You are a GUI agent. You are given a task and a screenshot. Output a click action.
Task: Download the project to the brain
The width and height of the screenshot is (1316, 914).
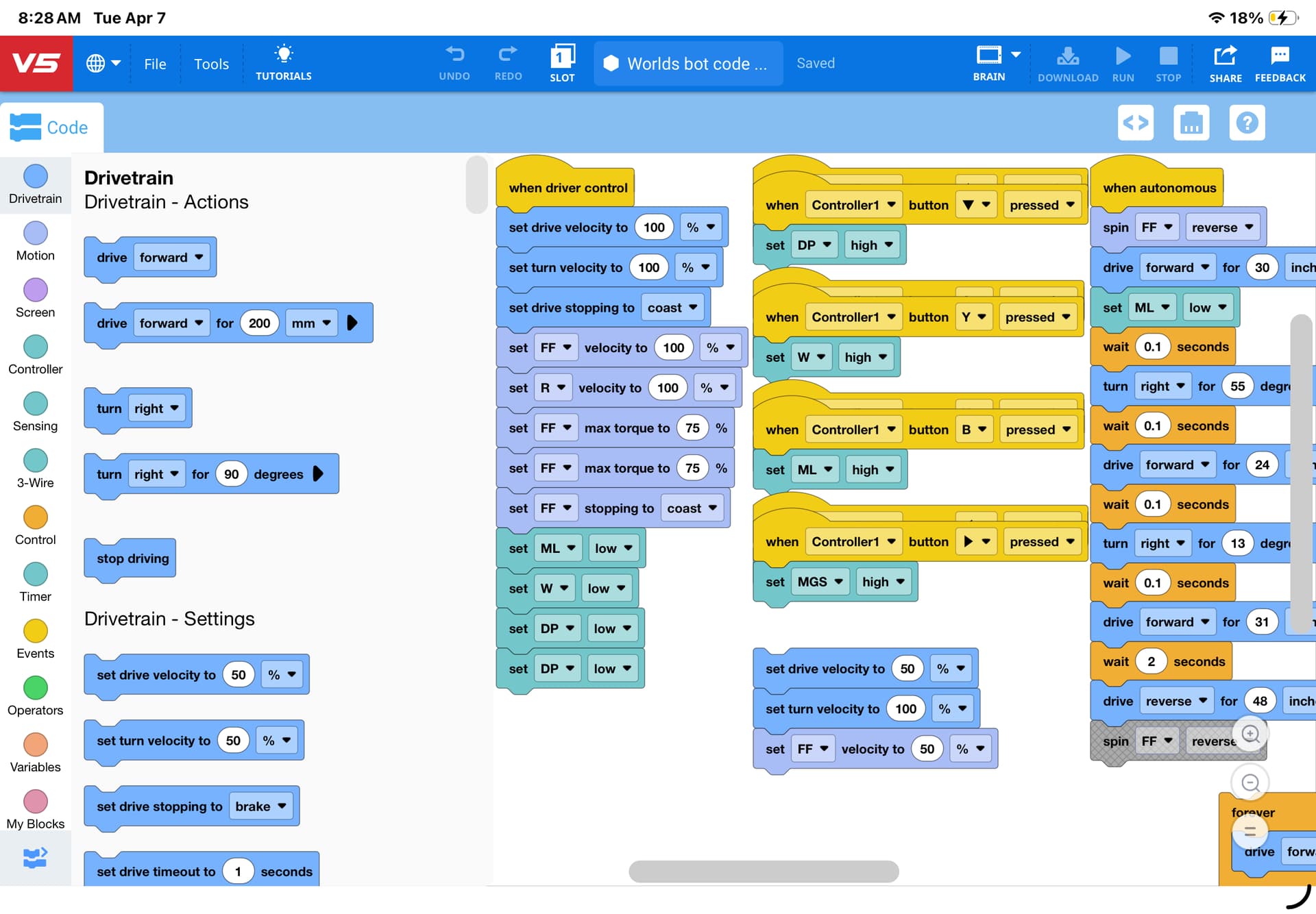point(1067,63)
